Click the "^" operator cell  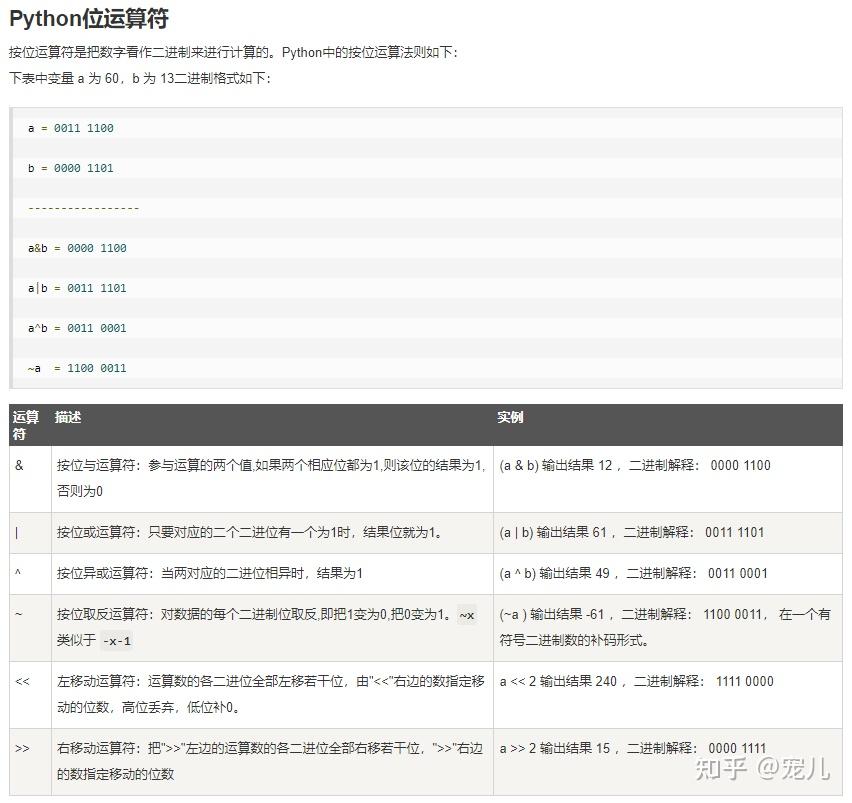[30, 574]
